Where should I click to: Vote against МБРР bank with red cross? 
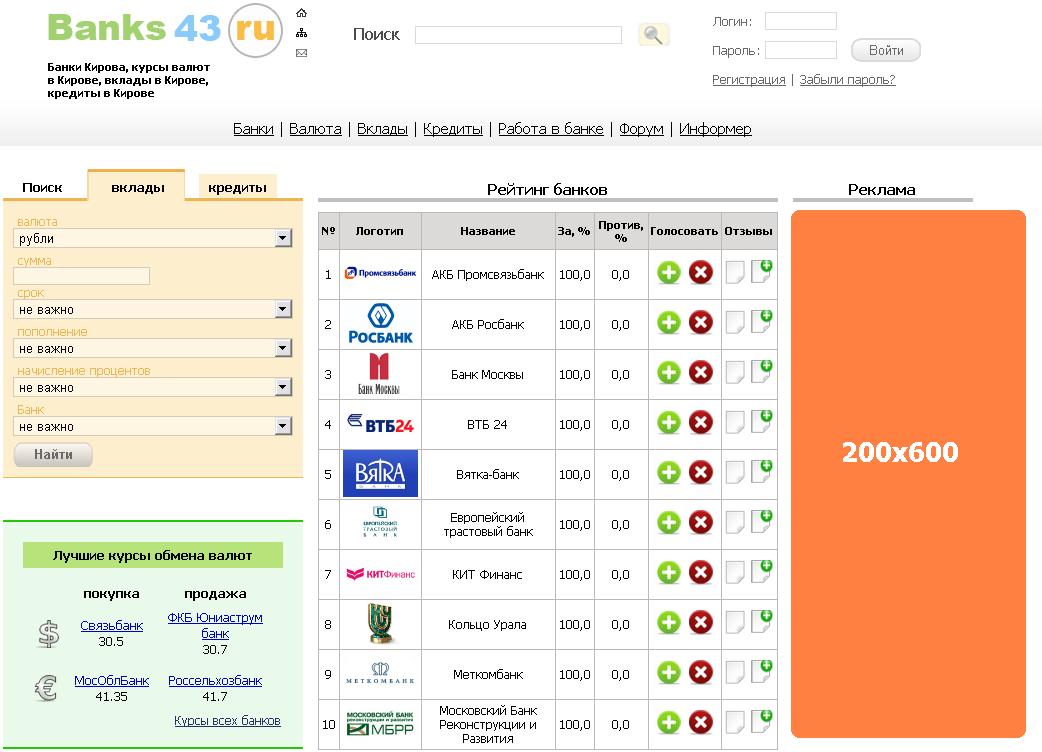pos(700,723)
